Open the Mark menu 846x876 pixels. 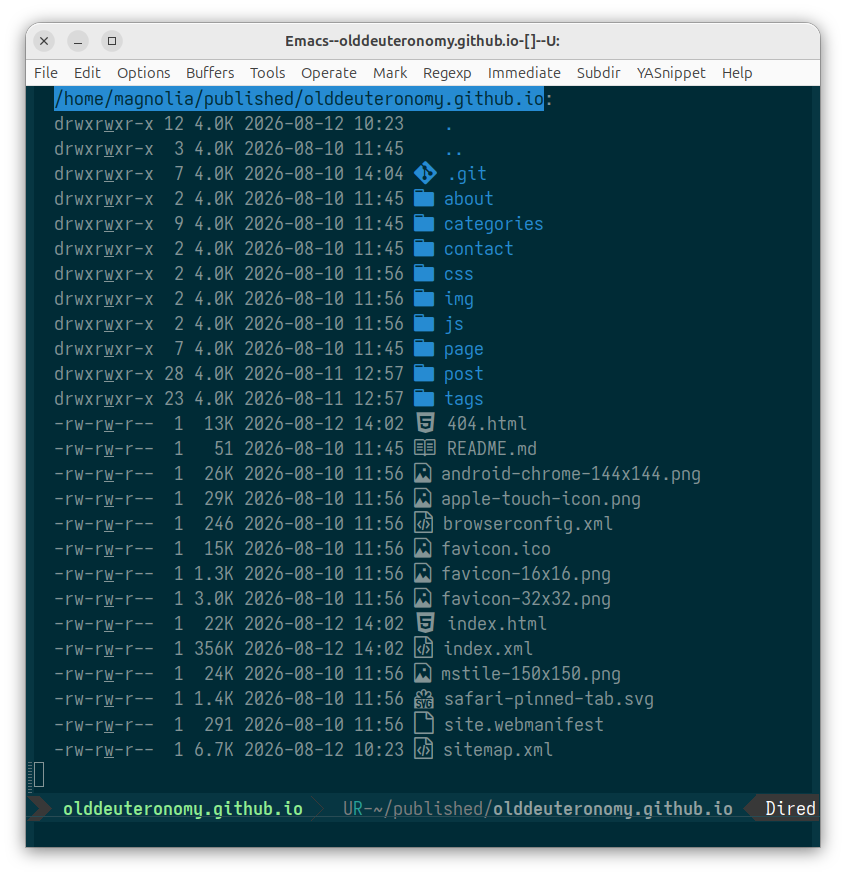pos(390,73)
